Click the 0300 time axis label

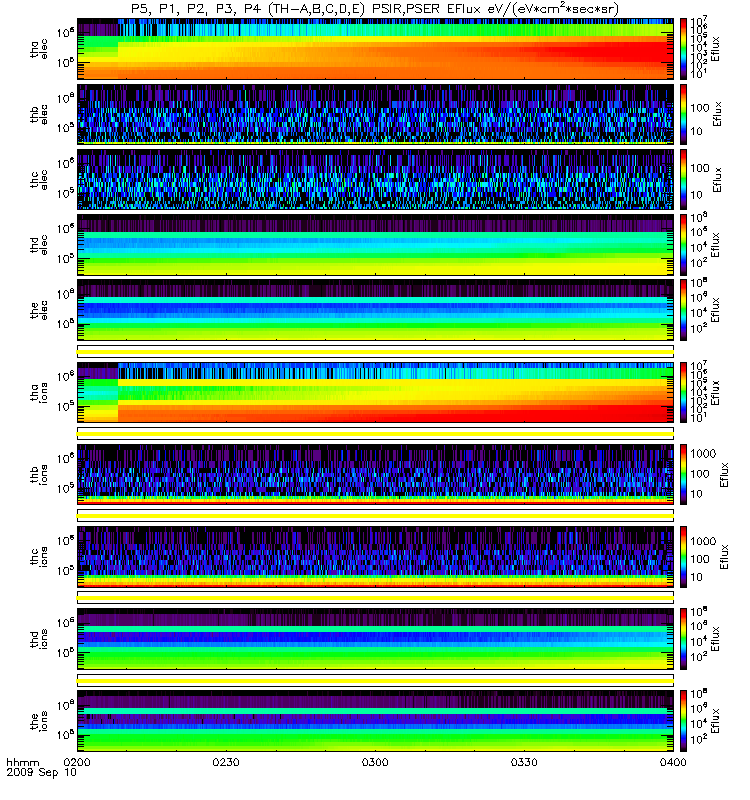(375, 762)
